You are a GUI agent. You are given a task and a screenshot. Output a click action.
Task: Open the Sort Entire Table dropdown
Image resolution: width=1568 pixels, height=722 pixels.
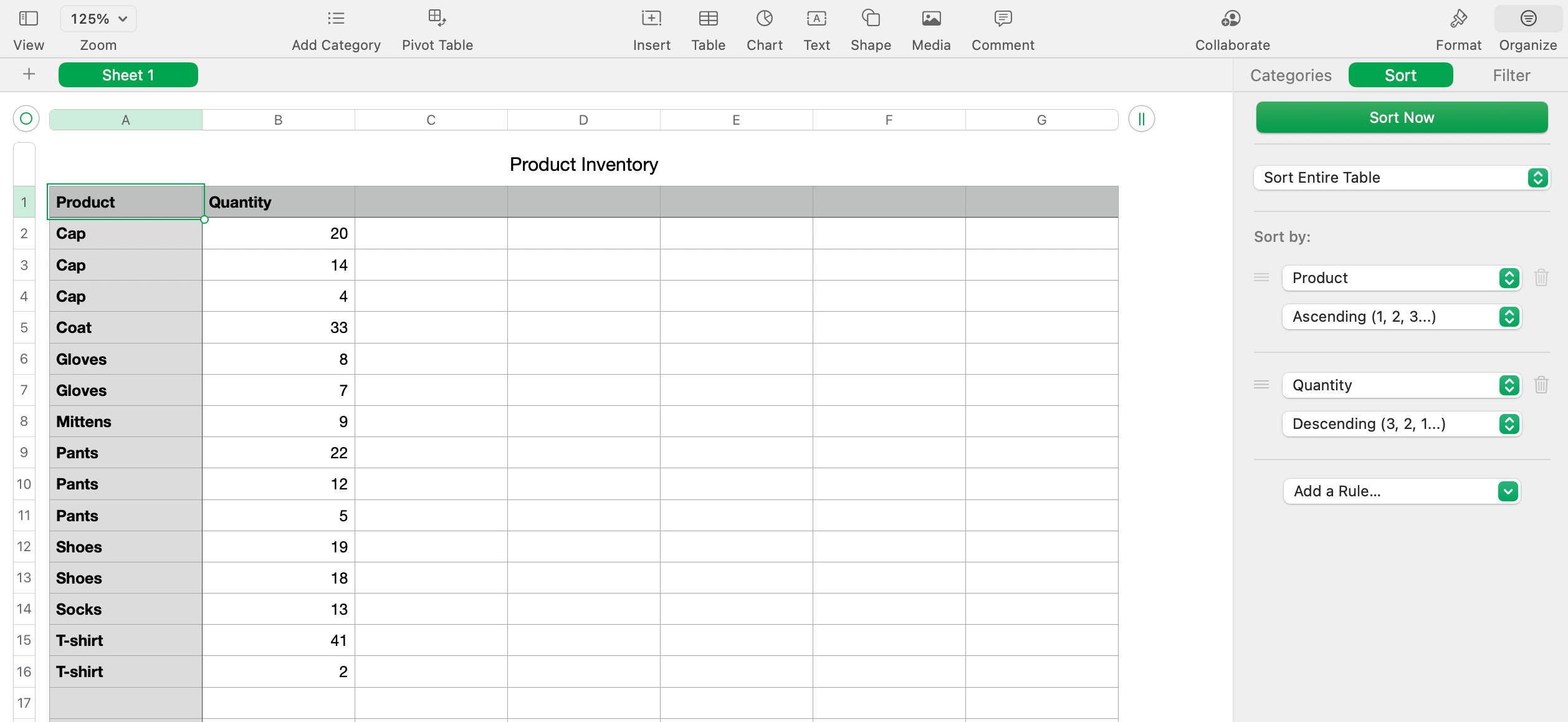tap(1401, 178)
